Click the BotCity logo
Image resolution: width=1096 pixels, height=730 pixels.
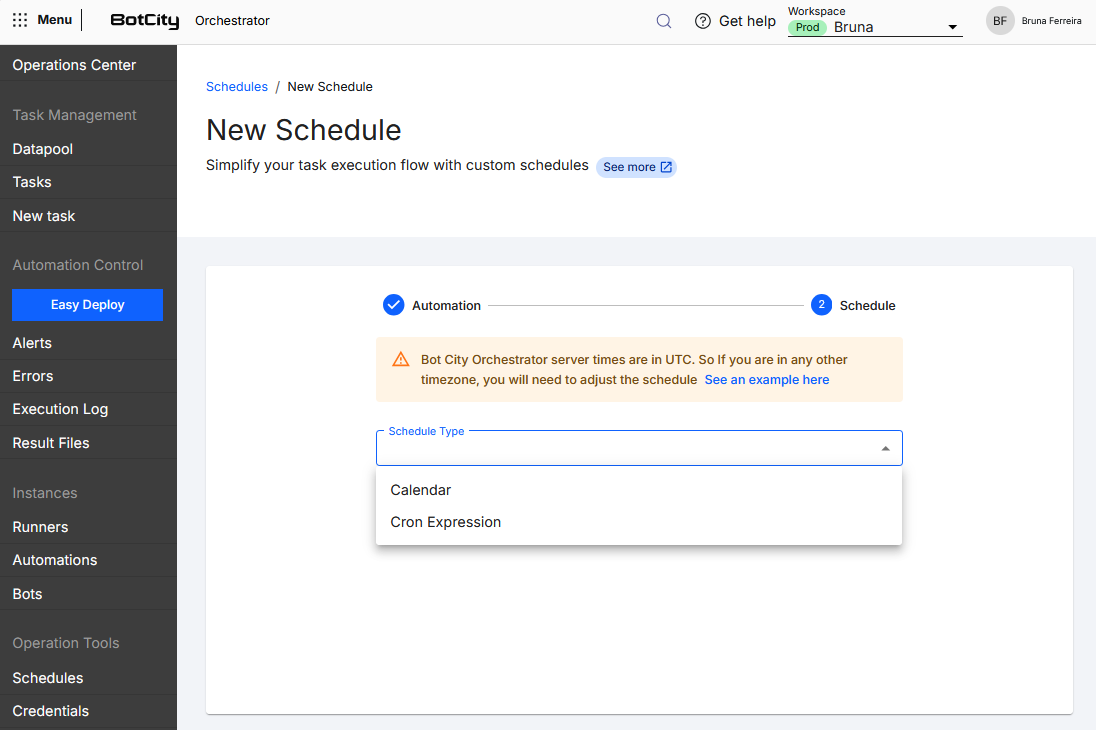tap(145, 20)
